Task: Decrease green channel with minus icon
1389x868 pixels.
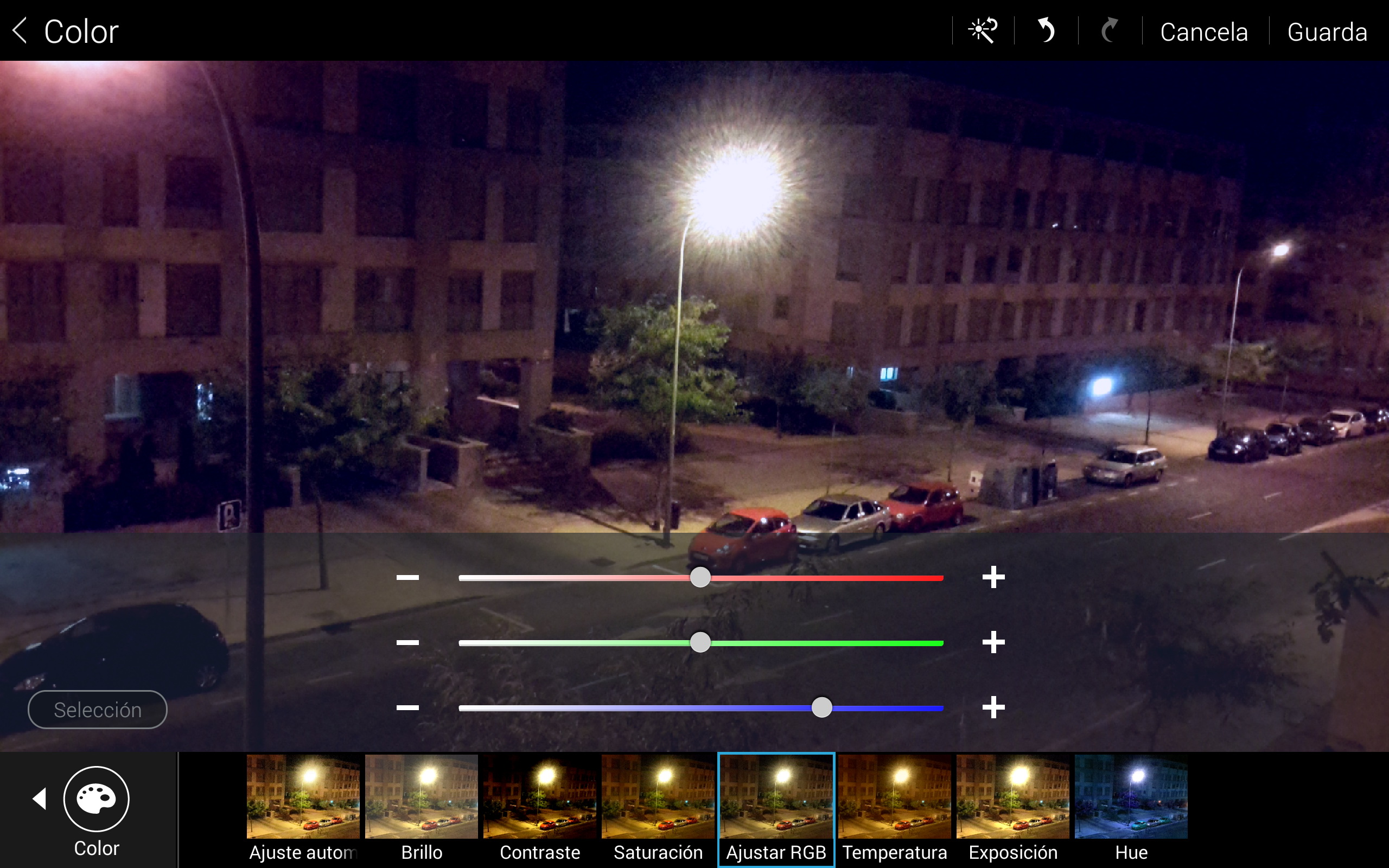Action: (x=407, y=642)
